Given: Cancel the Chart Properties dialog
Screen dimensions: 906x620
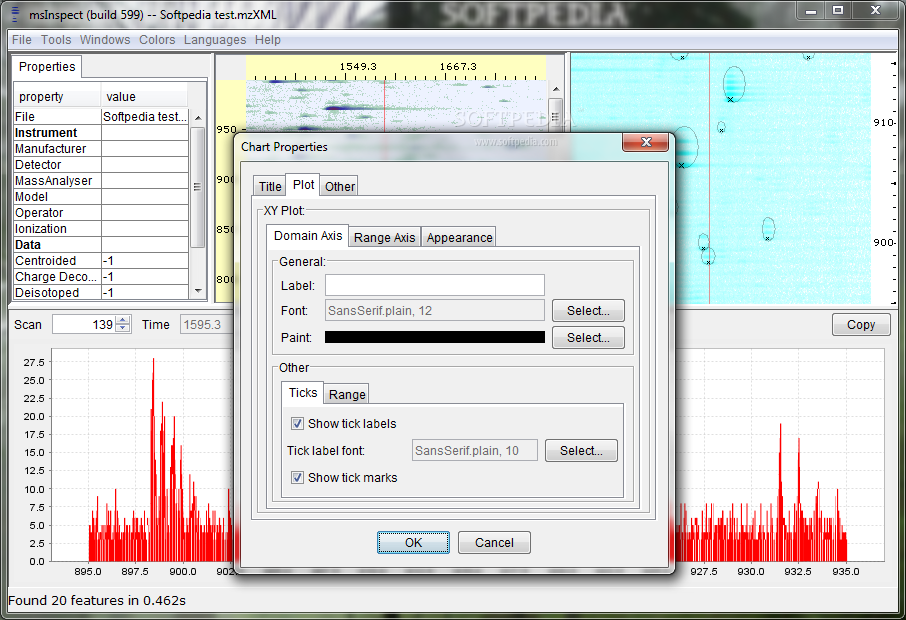Looking at the screenshot, I should tap(494, 543).
